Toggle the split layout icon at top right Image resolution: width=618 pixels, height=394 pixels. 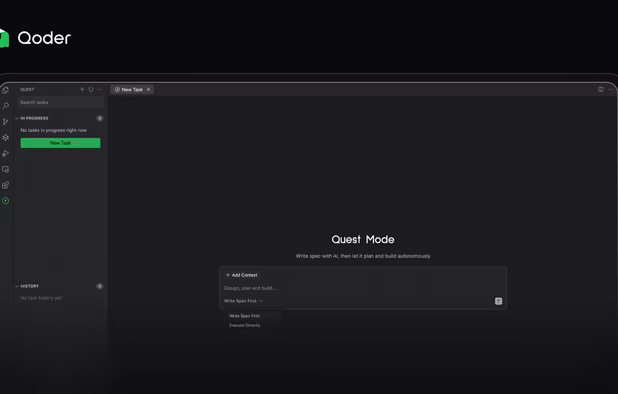[x=601, y=89]
